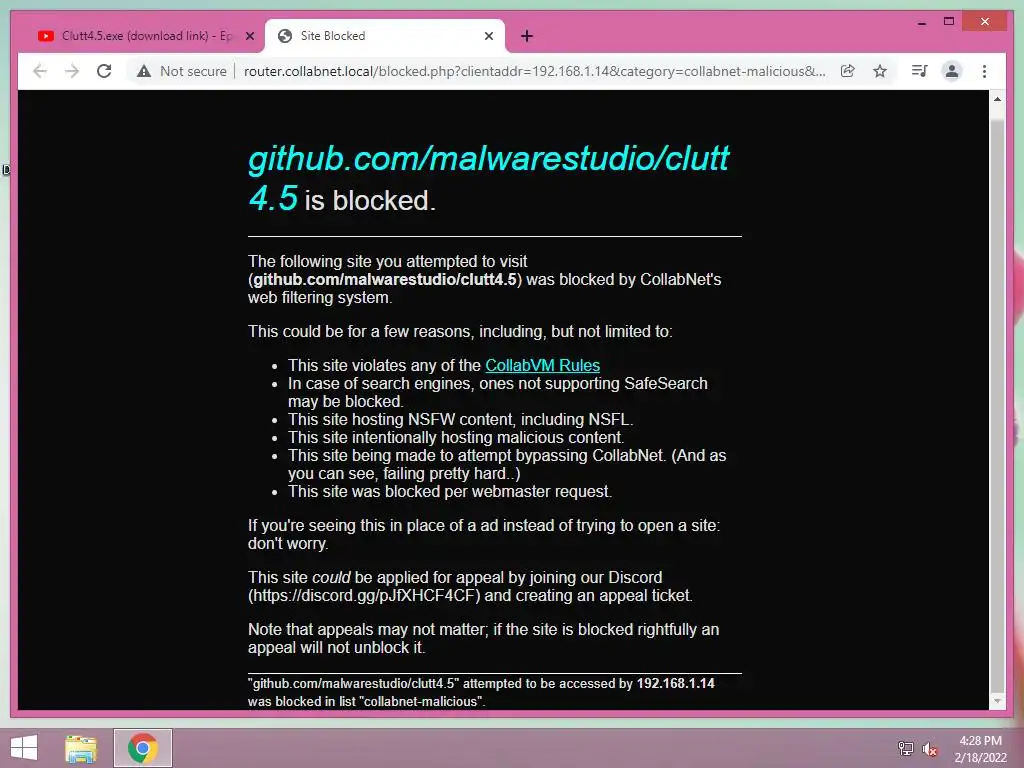The image size is (1024, 768).
Task: View the Not secure site warning
Action: tap(182, 71)
